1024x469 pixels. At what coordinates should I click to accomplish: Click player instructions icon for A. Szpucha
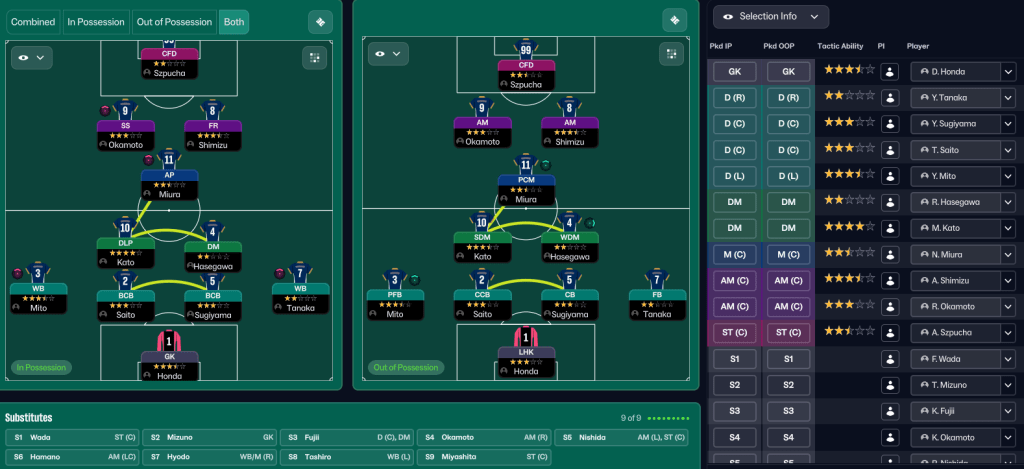tap(889, 331)
